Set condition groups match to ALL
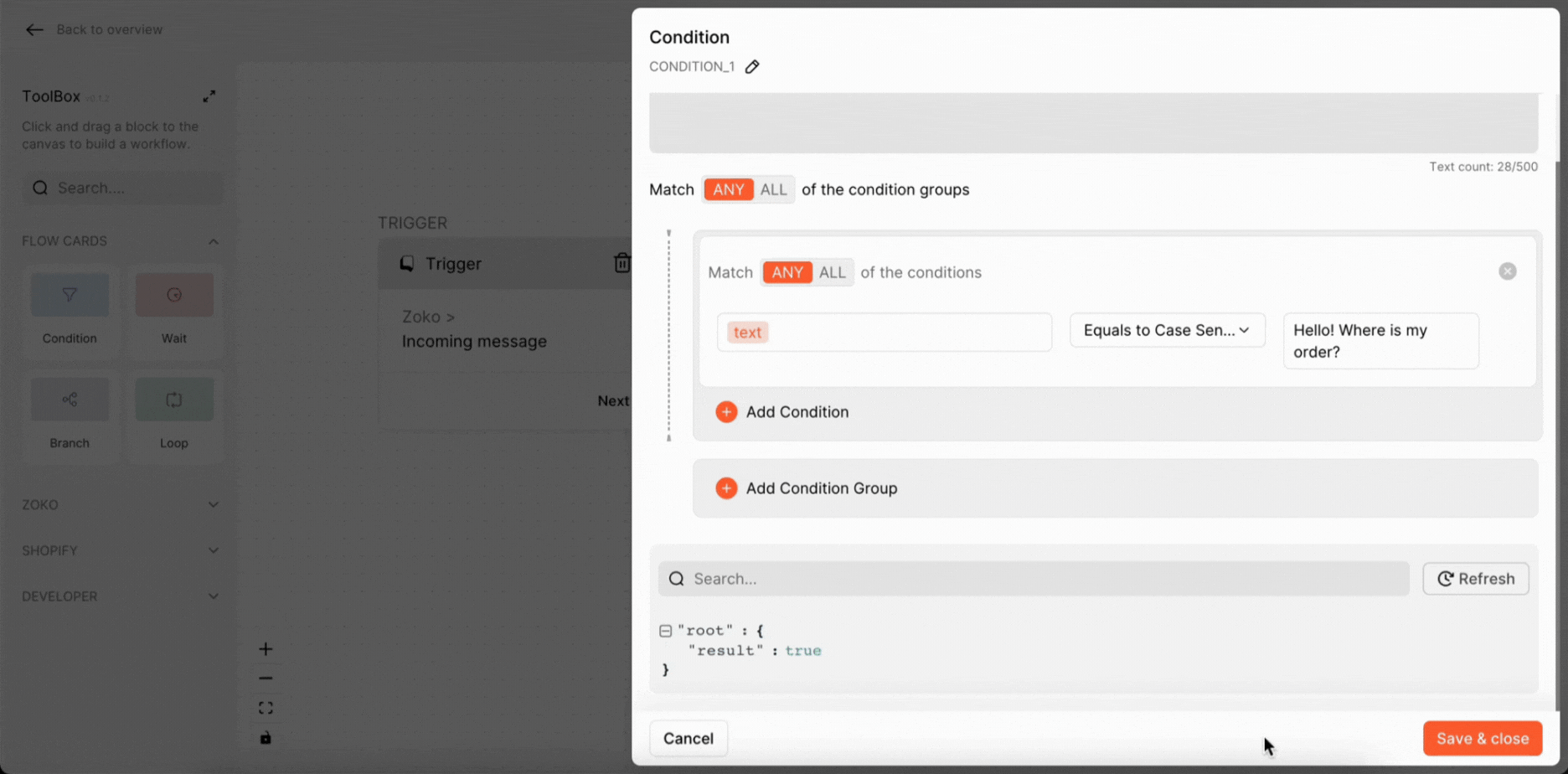1568x774 pixels. (773, 189)
